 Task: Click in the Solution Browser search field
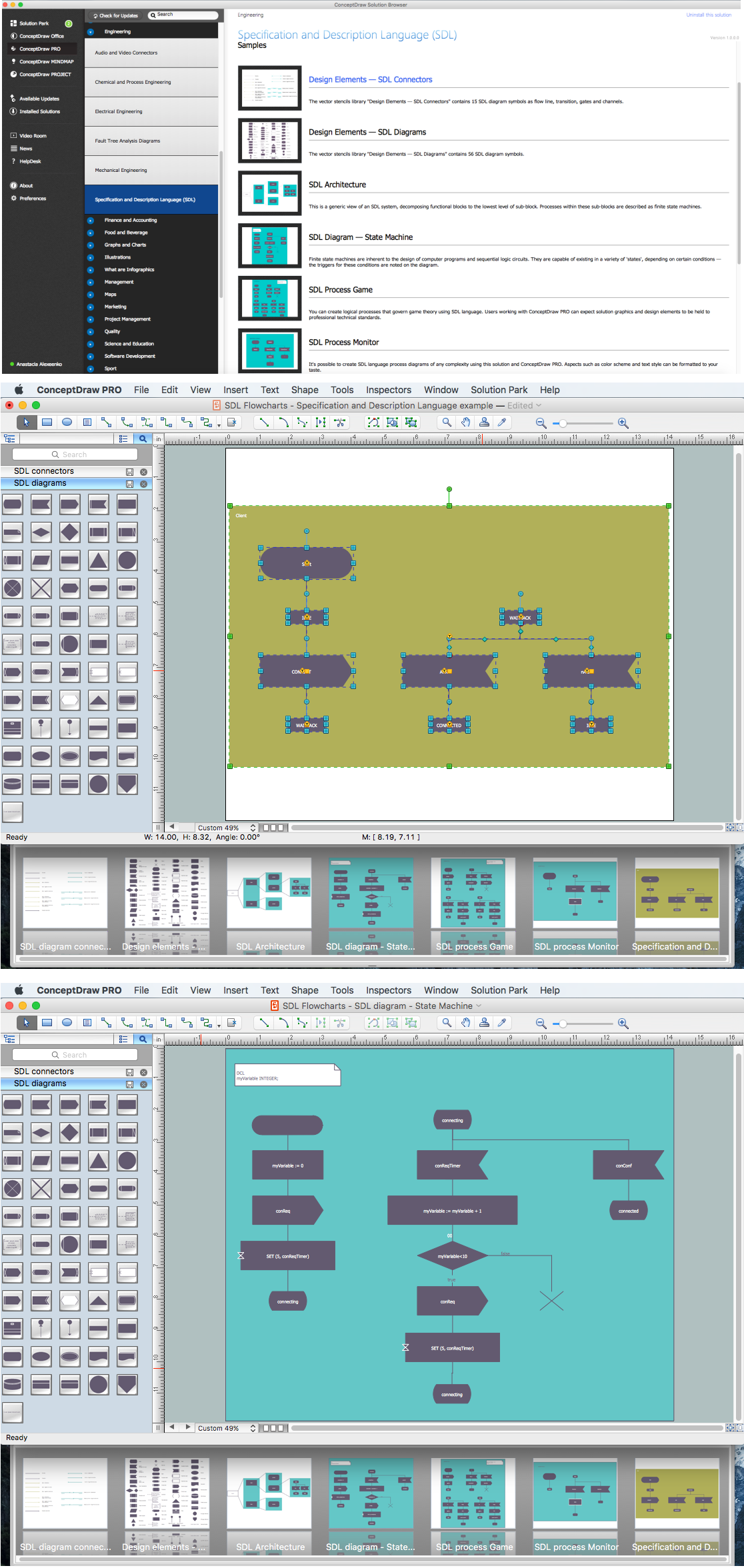(x=183, y=15)
